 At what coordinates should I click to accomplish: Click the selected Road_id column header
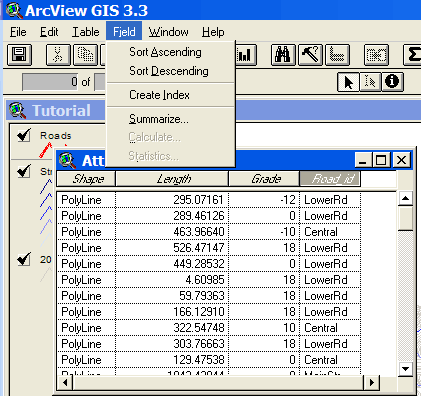330,179
